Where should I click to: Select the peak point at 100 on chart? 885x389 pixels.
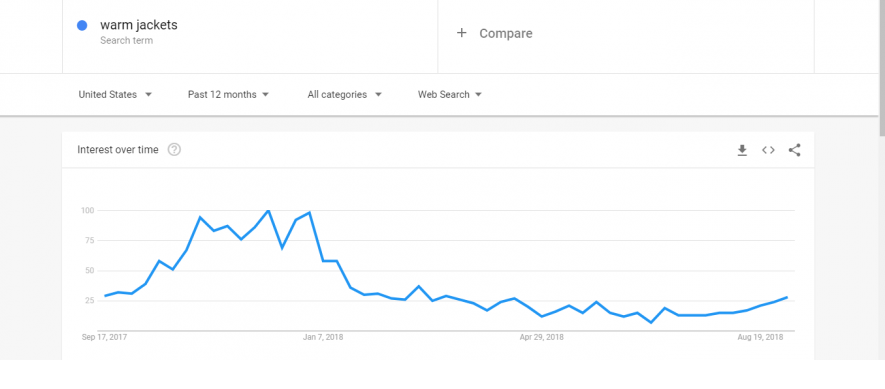268,211
